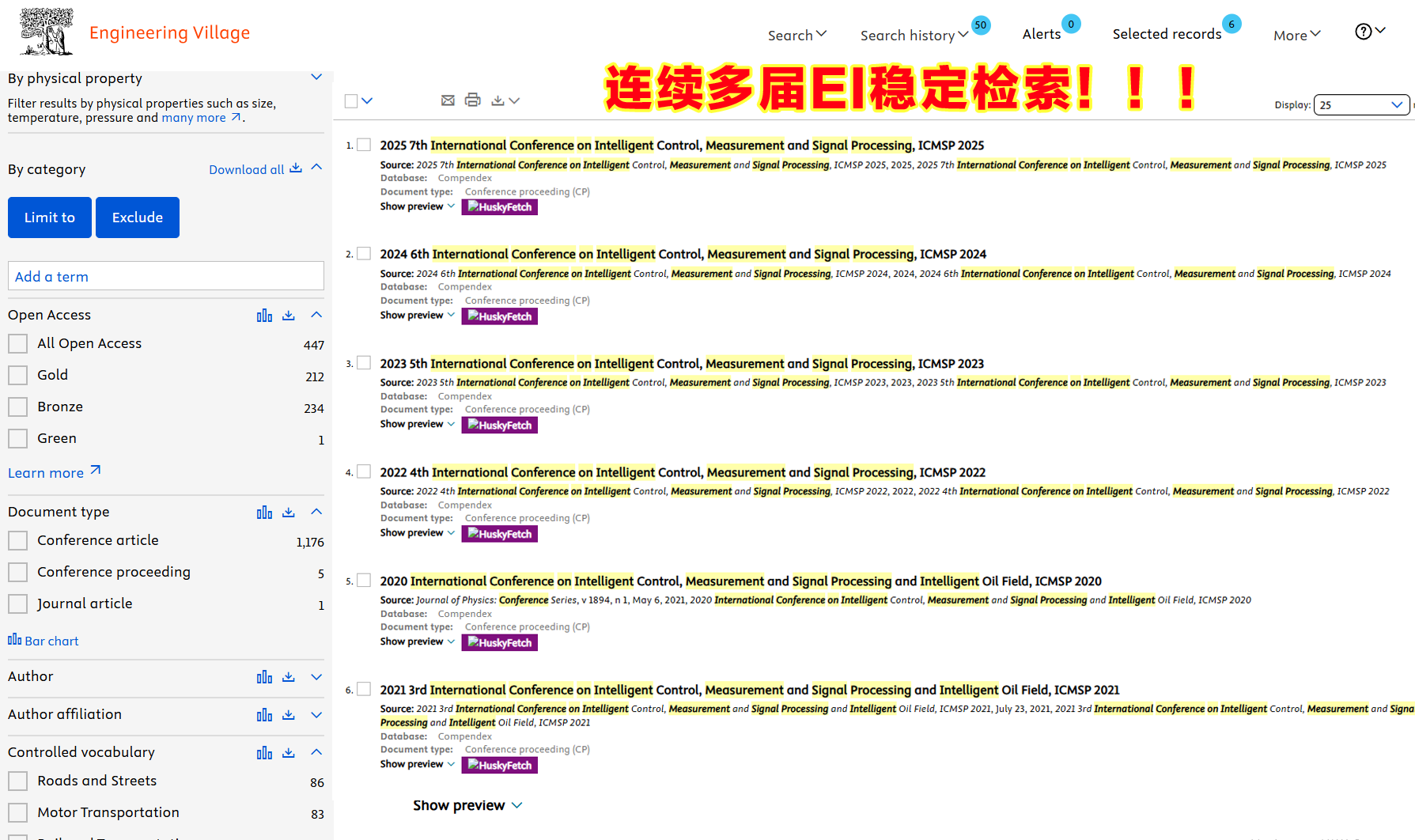Open the select-all results dropdown arrow

(367, 100)
